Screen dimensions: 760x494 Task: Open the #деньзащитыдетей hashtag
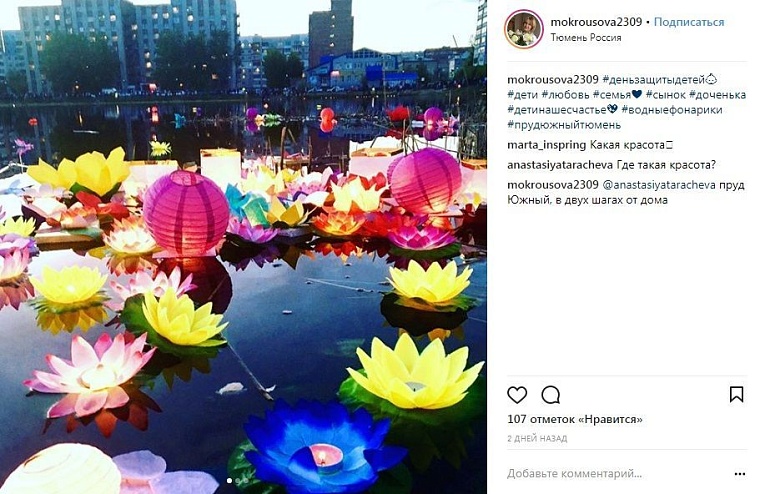652,80
